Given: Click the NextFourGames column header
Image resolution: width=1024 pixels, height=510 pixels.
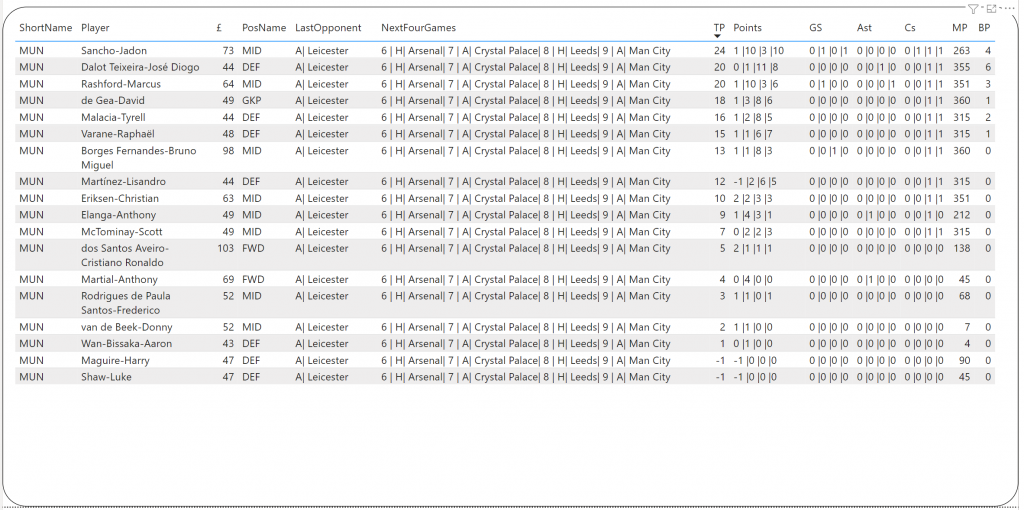Looking at the screenshot, I should point(418,28).
